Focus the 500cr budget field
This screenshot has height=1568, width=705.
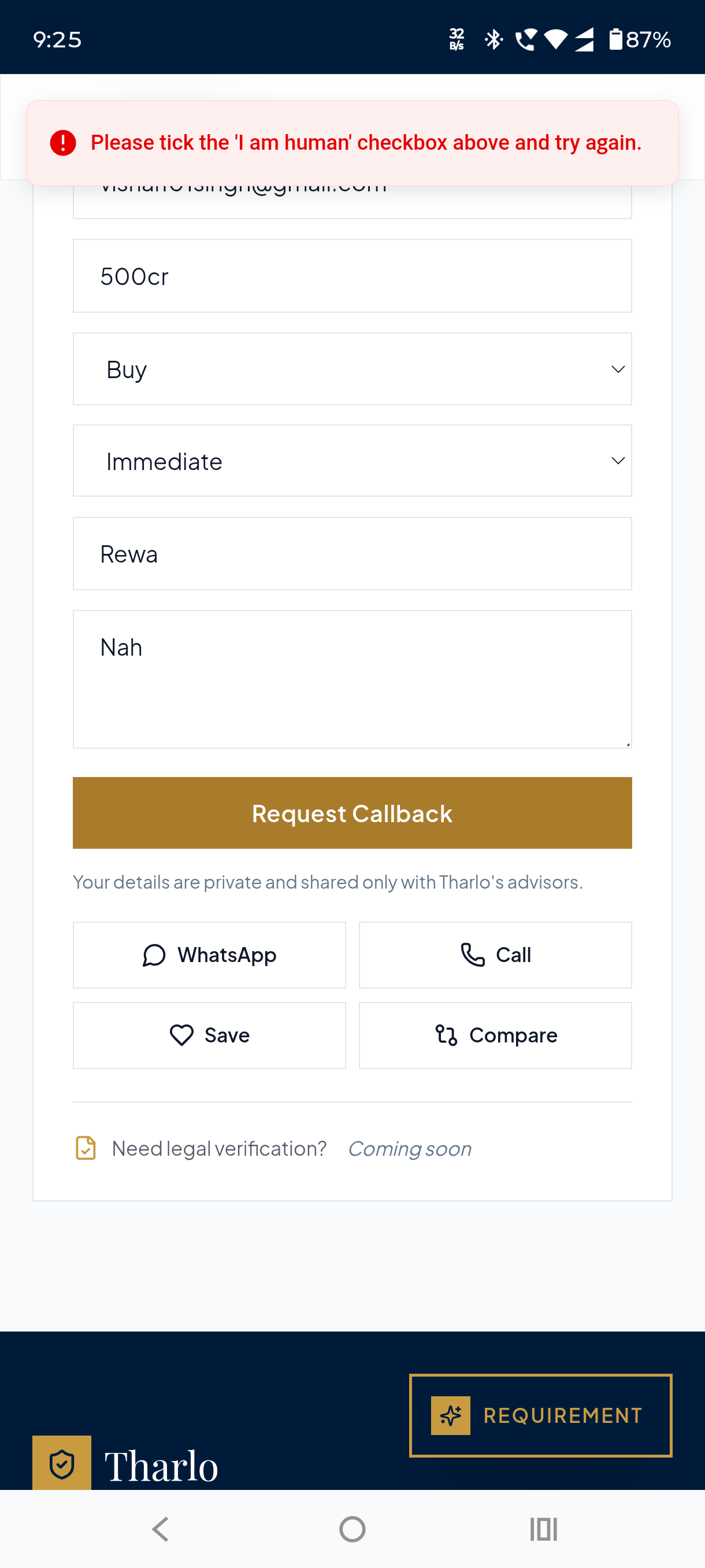[352, 276]
